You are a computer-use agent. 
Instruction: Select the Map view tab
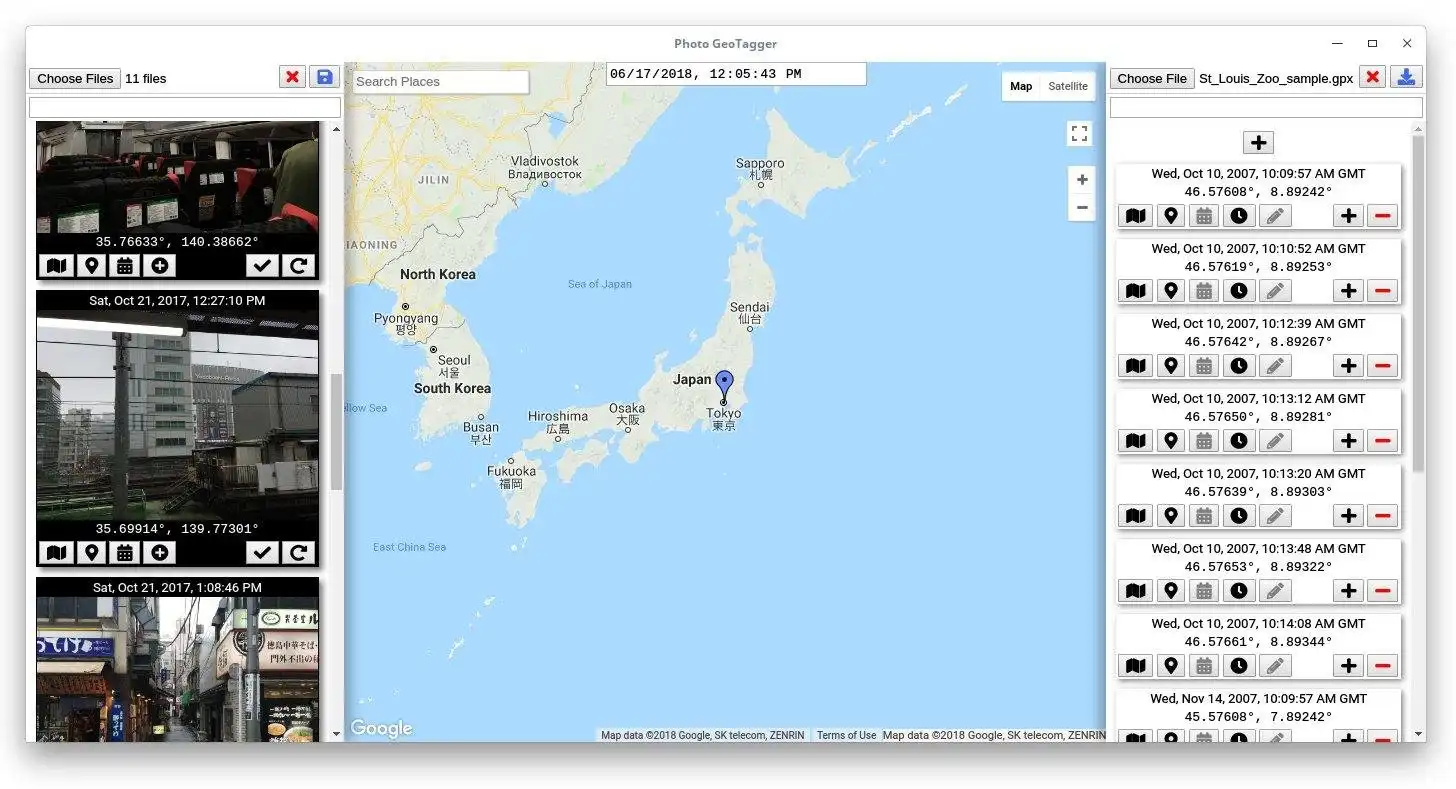click(1021, 86)
